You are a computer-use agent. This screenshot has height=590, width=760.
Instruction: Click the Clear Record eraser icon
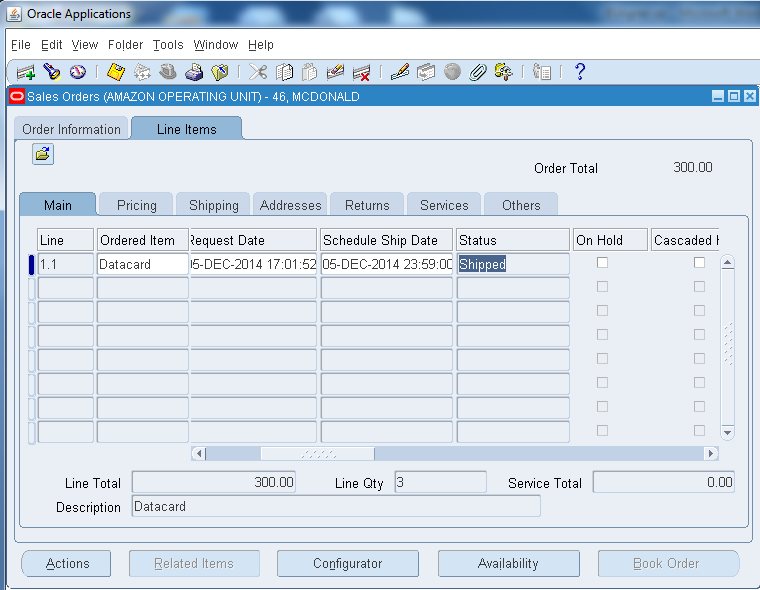[335, 72]
